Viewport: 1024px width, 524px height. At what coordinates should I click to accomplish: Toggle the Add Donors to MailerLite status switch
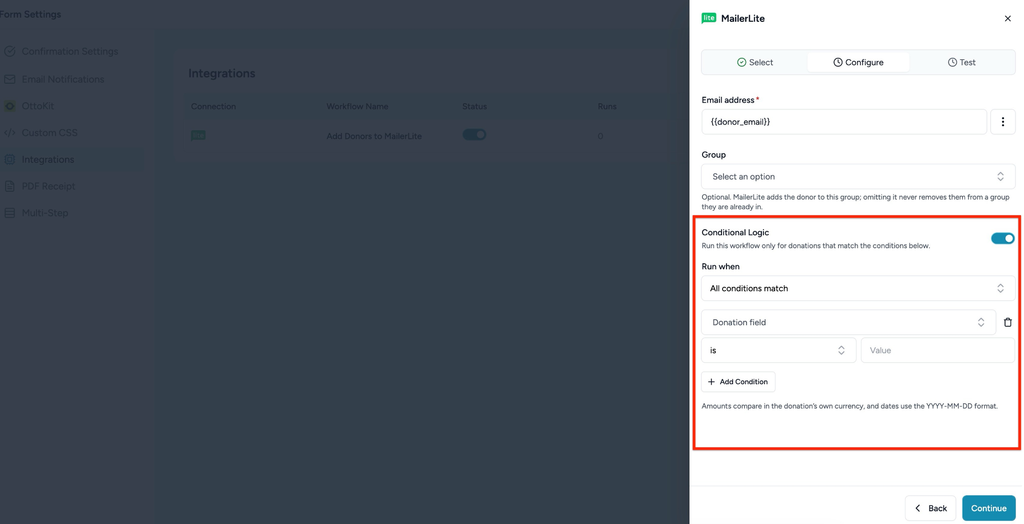[x=474, y=135]
